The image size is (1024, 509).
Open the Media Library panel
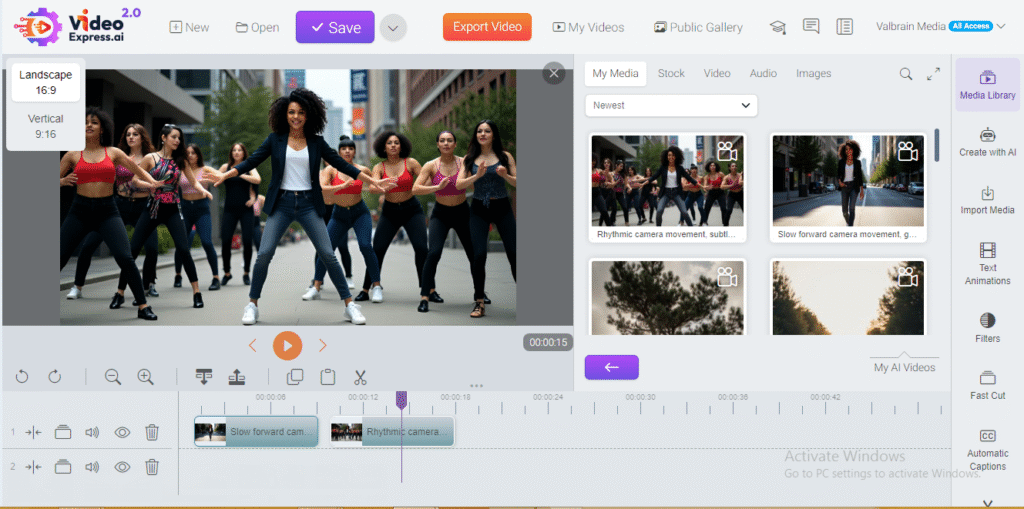tap(987, 85)
